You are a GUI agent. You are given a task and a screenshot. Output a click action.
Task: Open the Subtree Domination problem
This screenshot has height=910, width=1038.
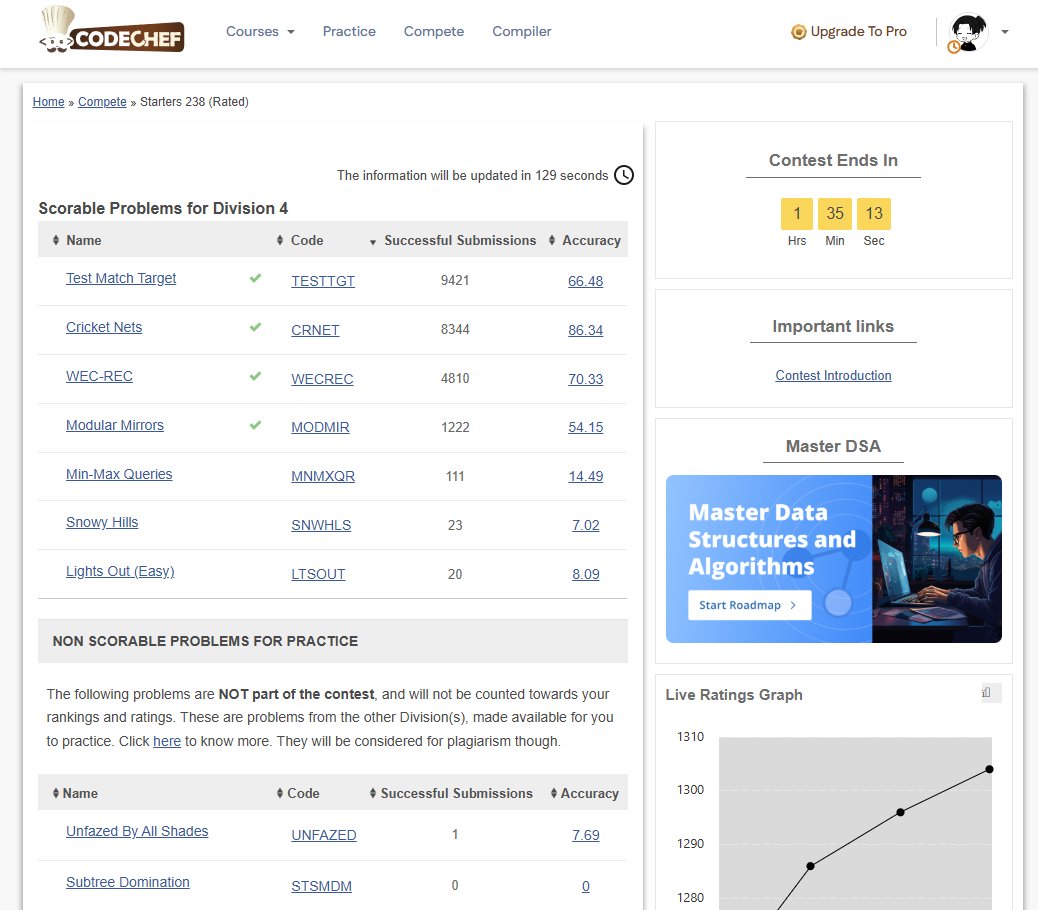pos(128,882)
